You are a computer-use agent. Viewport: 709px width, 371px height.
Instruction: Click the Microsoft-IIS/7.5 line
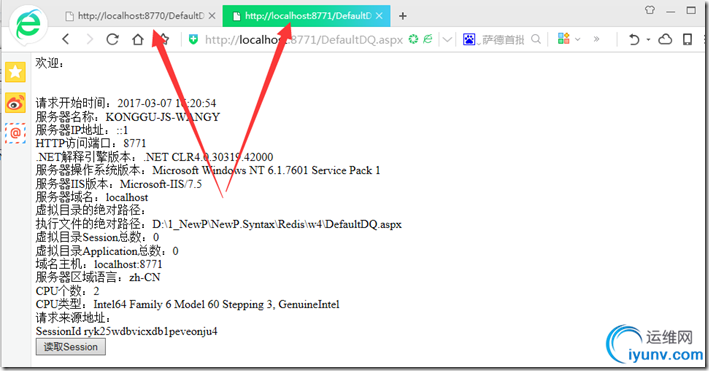pyautogui.click(x=118, y=184)
